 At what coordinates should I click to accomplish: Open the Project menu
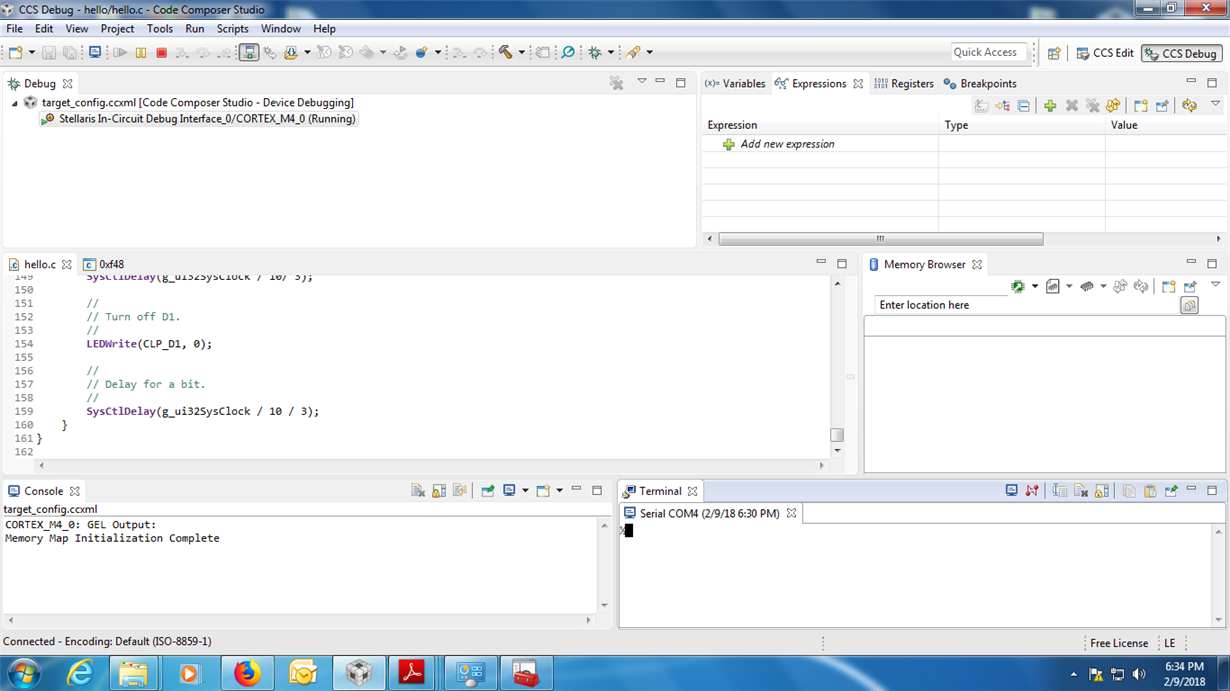point(117,29)
